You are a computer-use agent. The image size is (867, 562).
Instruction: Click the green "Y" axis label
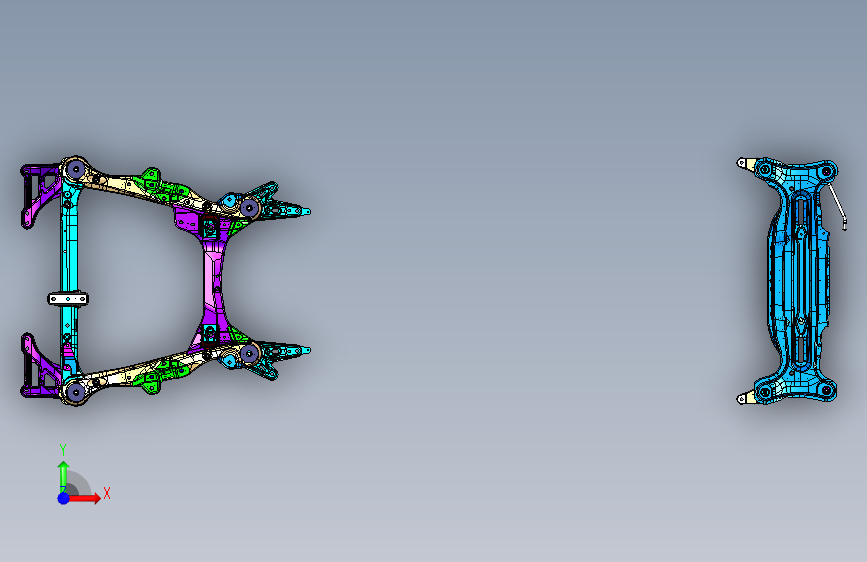point(63,450)
